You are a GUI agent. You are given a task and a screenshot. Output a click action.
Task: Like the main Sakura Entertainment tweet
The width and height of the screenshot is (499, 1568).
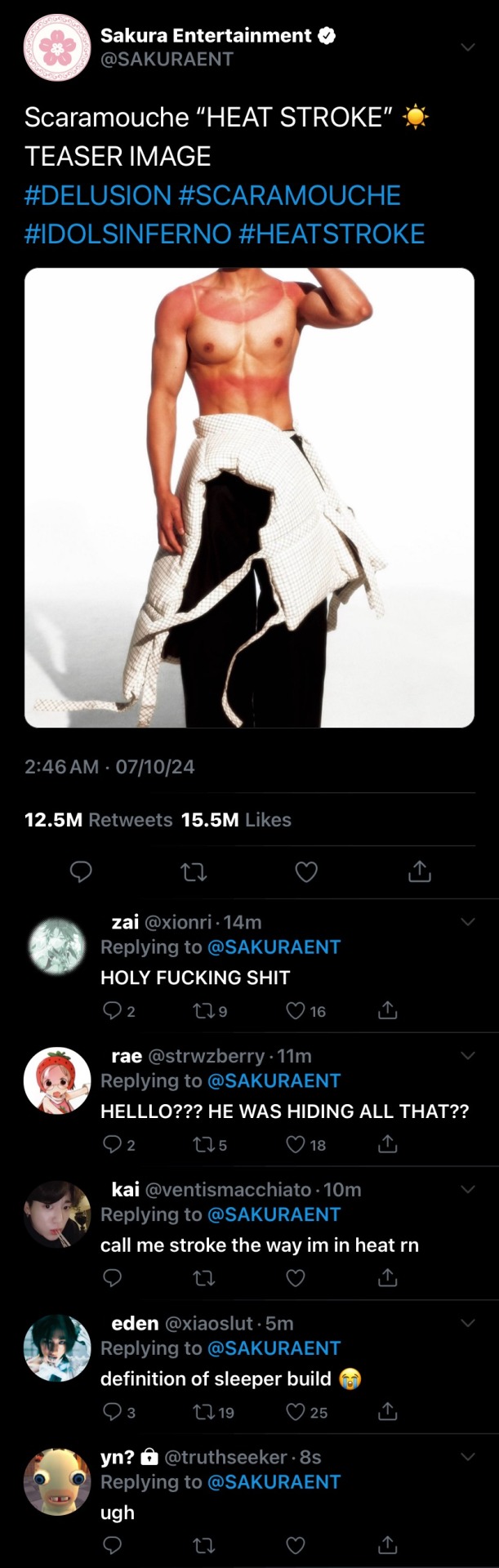306,872
